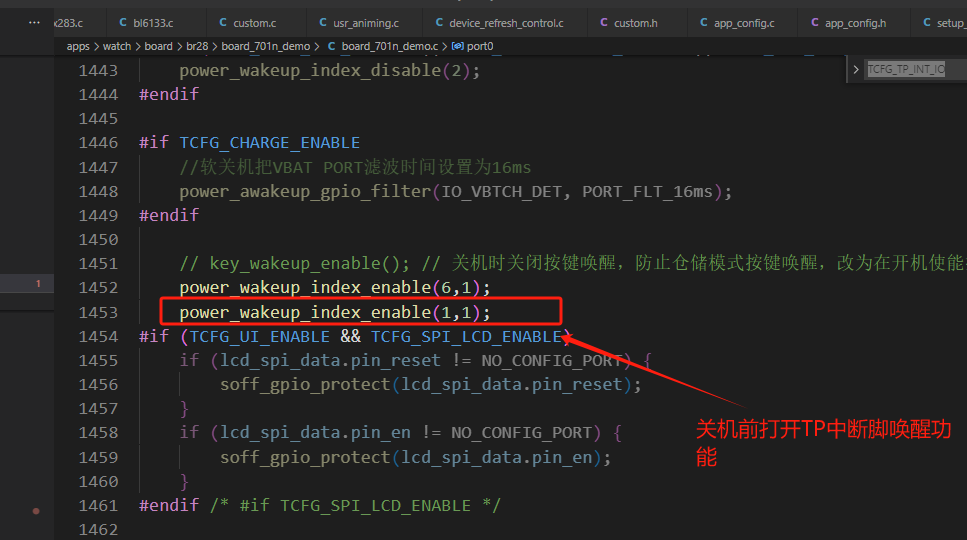Click TCFG_UI_ENABLE macro on line 1454
967x540 pixels.
pos(260,337)
